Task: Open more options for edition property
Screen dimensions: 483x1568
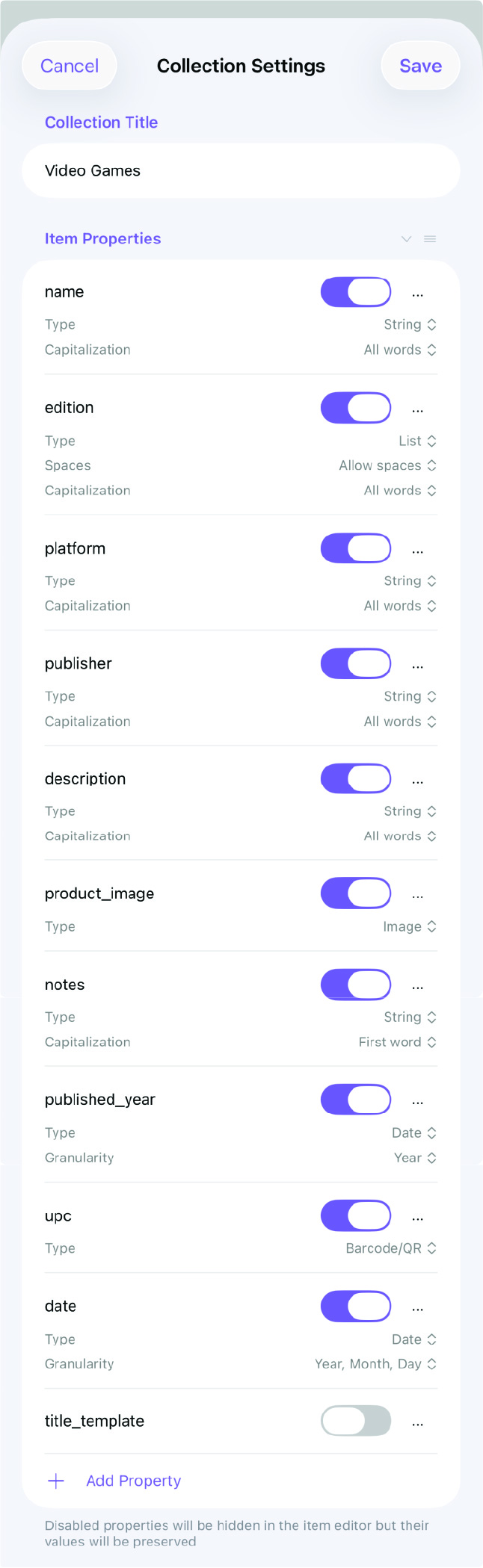Action: coord(417,410)
